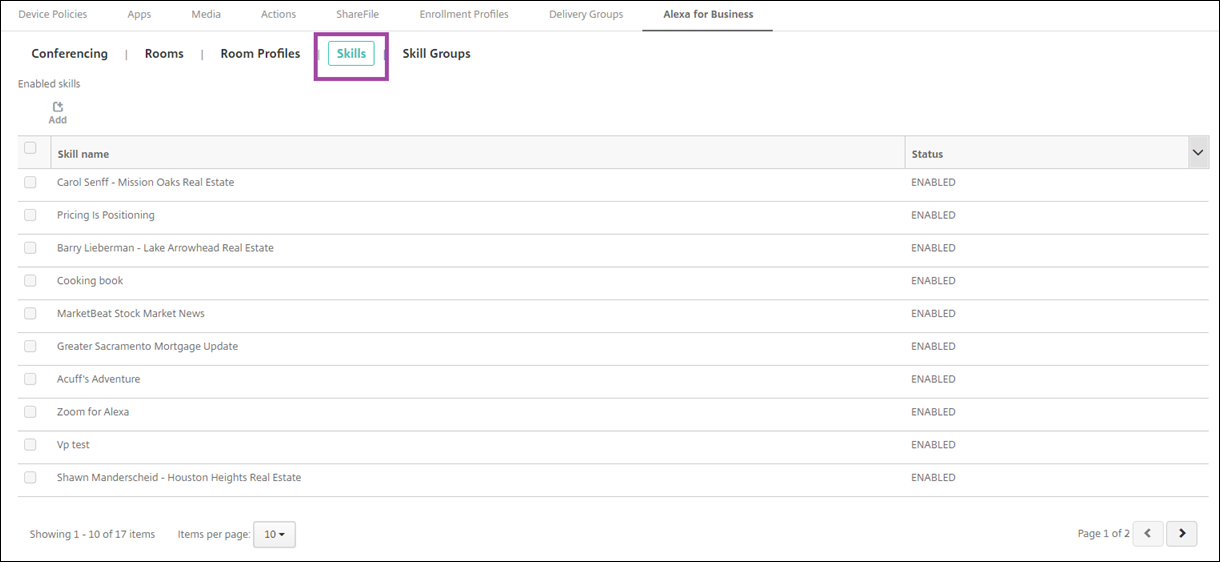Open the Delivery Groups tab

click(x=585, y=15)
